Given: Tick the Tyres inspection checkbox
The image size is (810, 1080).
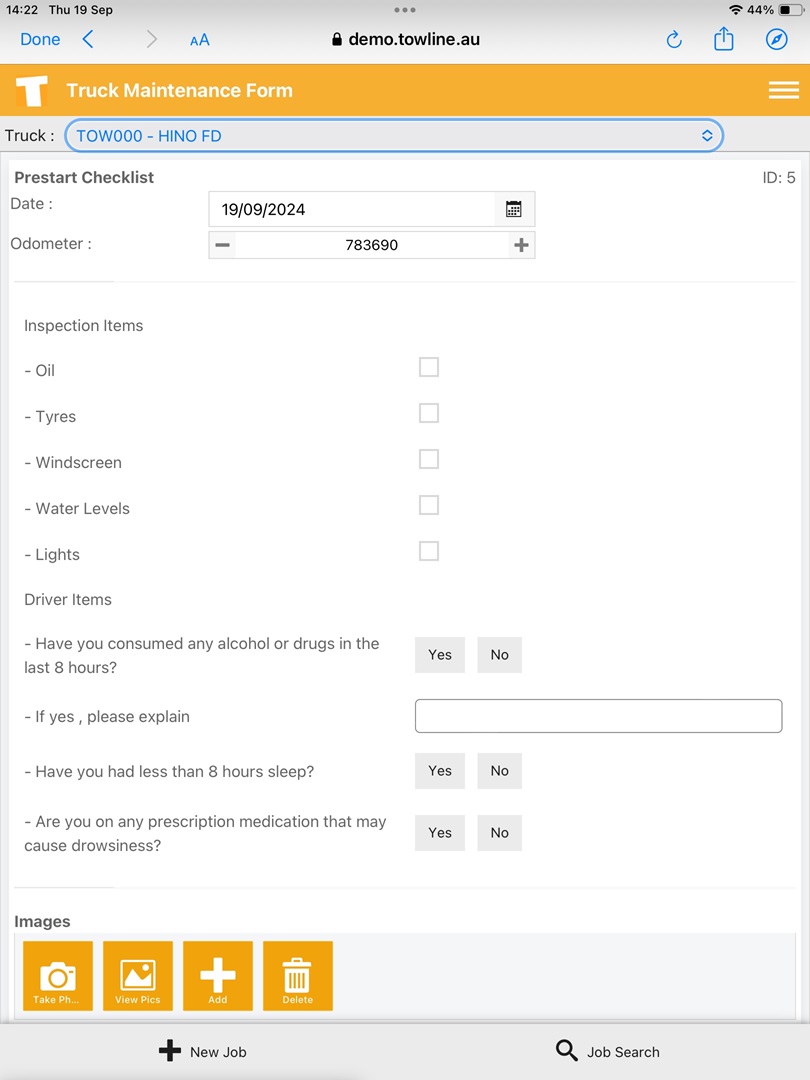Looking at the screenshot, I should point(429,414).
